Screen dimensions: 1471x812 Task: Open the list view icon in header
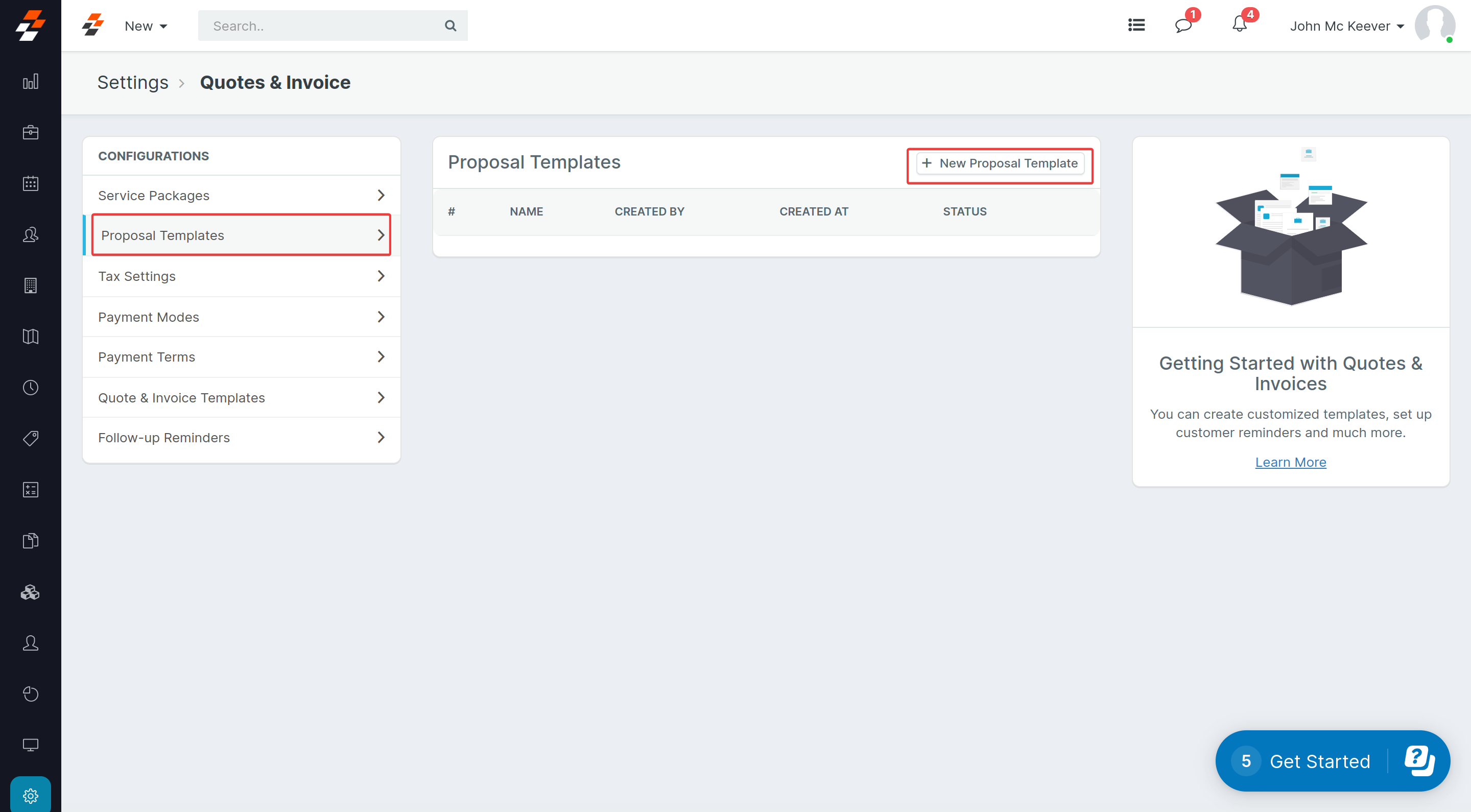coord(1136,25)
